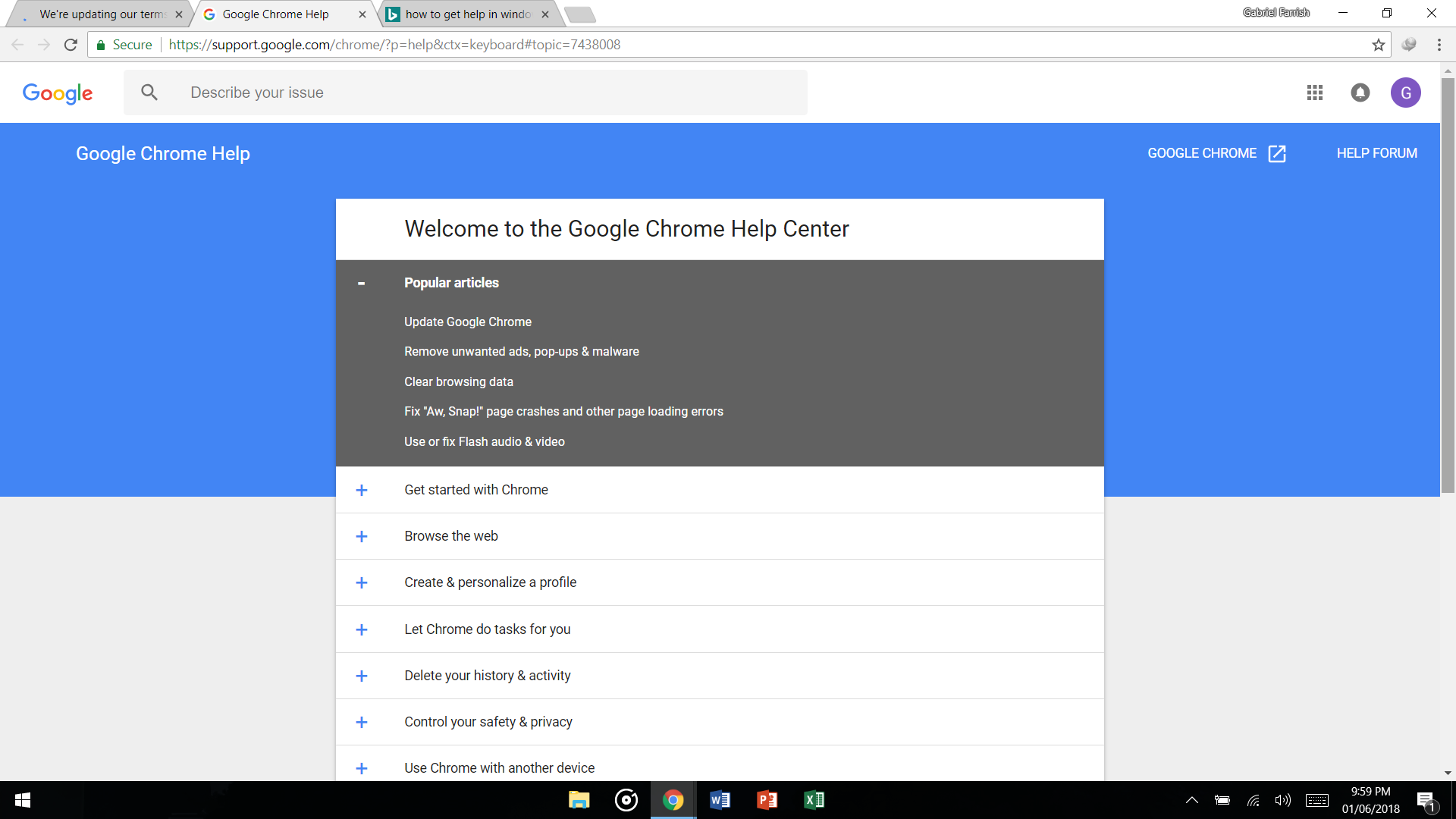This screenshot has height=819, width=1456.
Task: Click the address bar URL
Action: (394, 45)
